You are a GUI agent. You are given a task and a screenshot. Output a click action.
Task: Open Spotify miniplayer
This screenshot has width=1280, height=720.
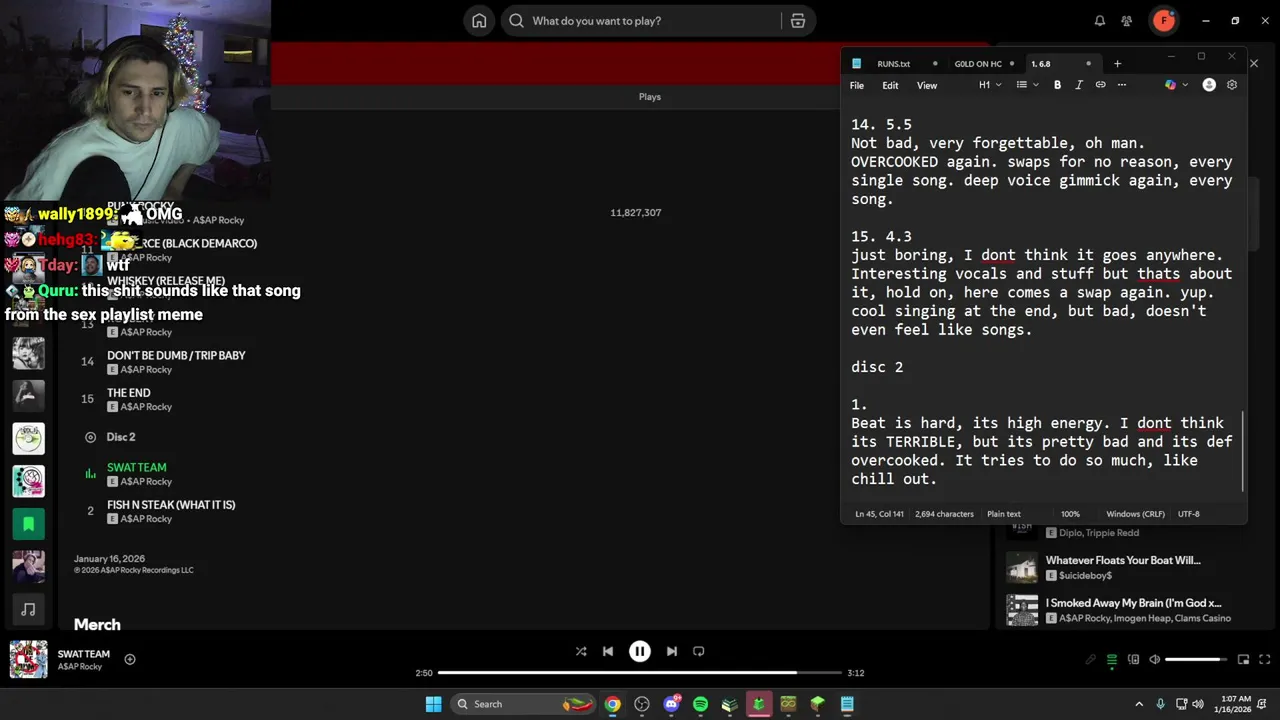(x=1244, y=659)
